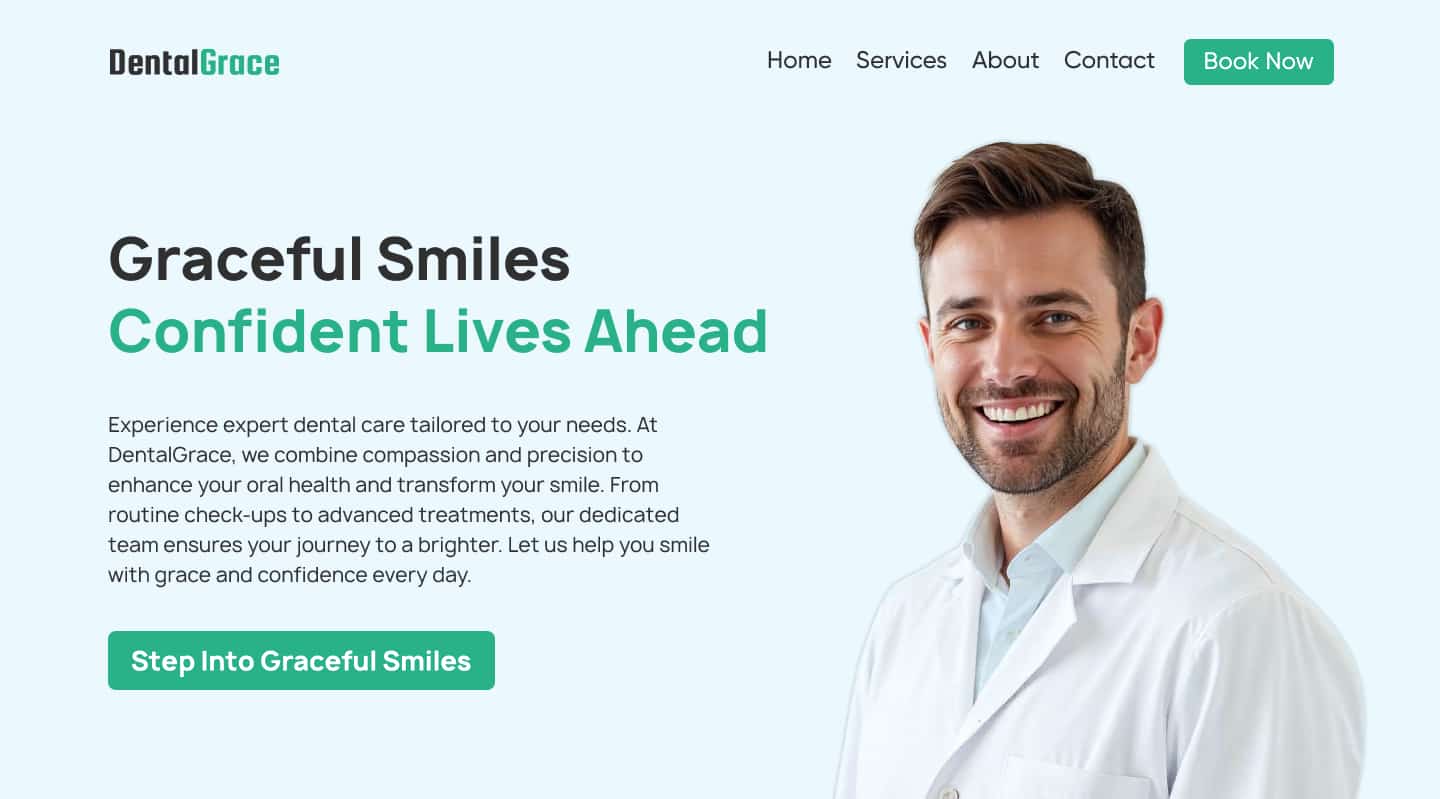Click the green Confident Lives Ahead heading
Screen dimensions: 1440x799
click(x=438, y=330)
